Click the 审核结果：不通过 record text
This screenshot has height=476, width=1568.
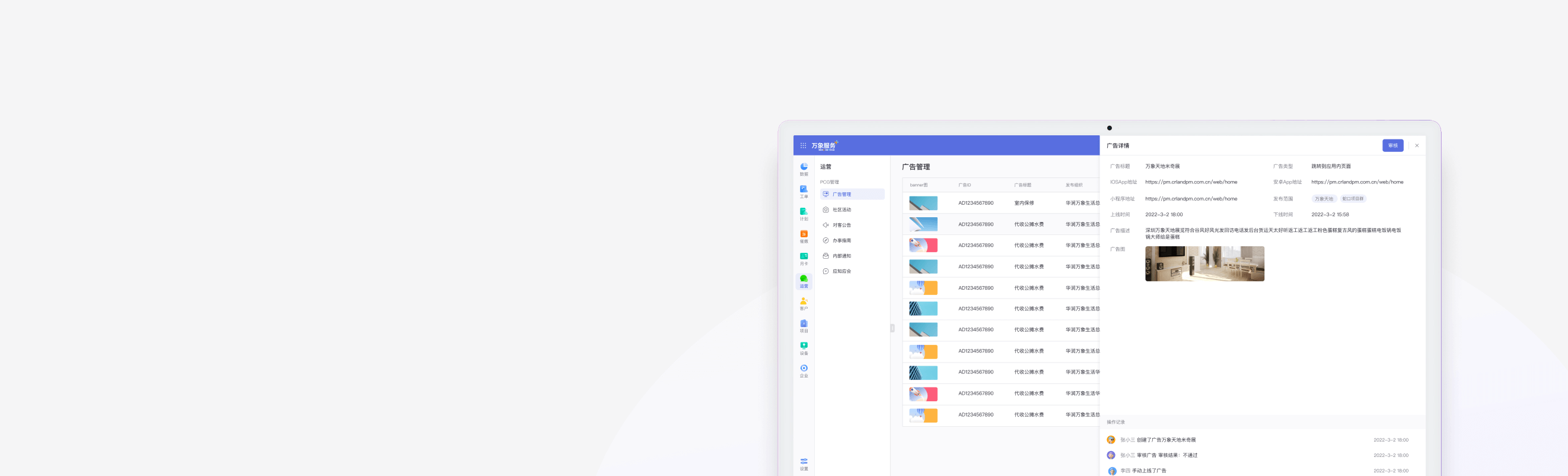[x=1177, y=455]
